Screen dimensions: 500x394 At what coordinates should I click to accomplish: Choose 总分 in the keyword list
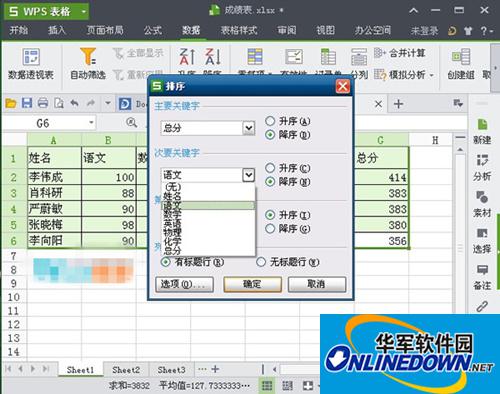pos(209,250)
